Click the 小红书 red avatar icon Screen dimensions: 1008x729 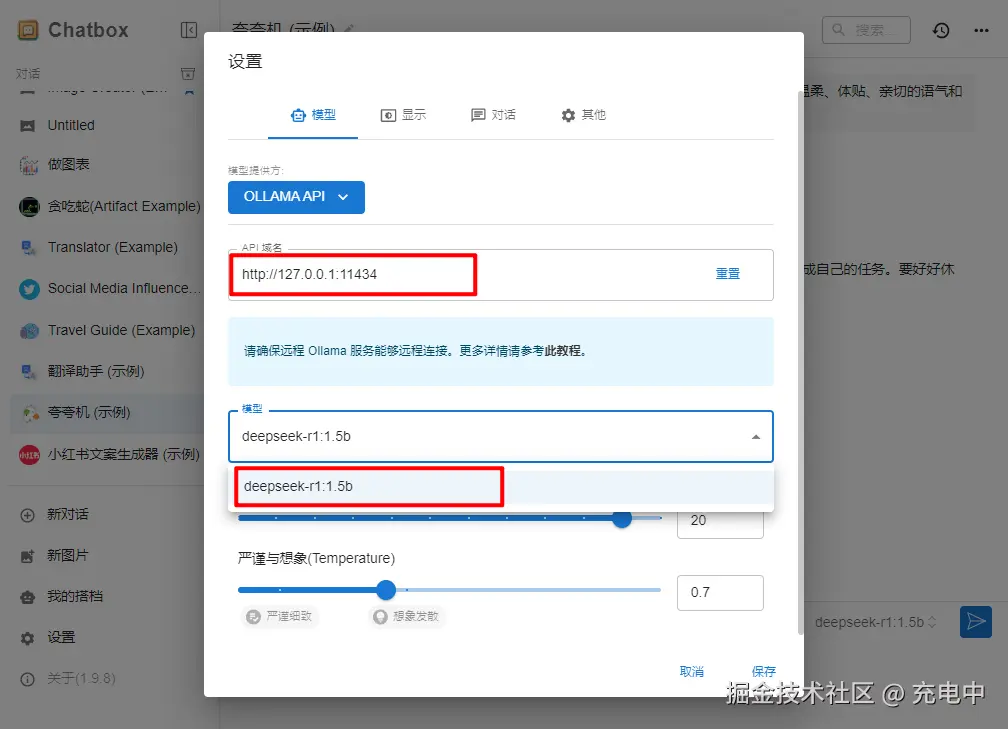29,455
